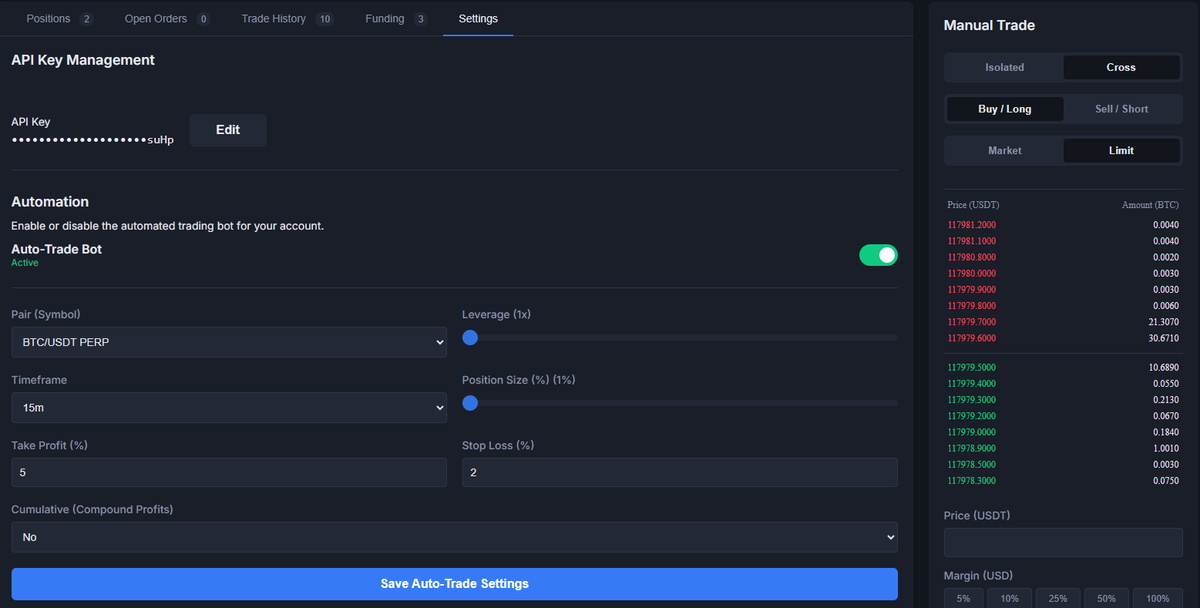Click bid price 117978.5000
This screenshot has height=608, width=1200.
(x=971, y=464)
